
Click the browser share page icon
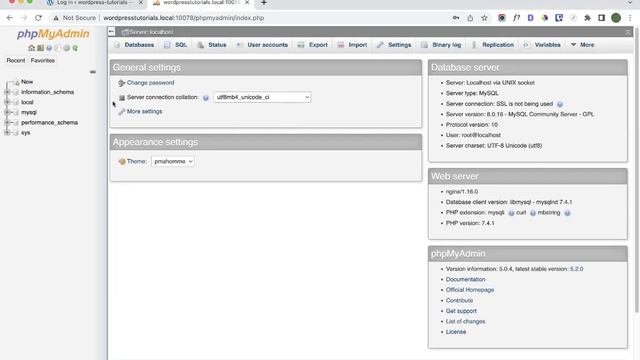point(470,18)
